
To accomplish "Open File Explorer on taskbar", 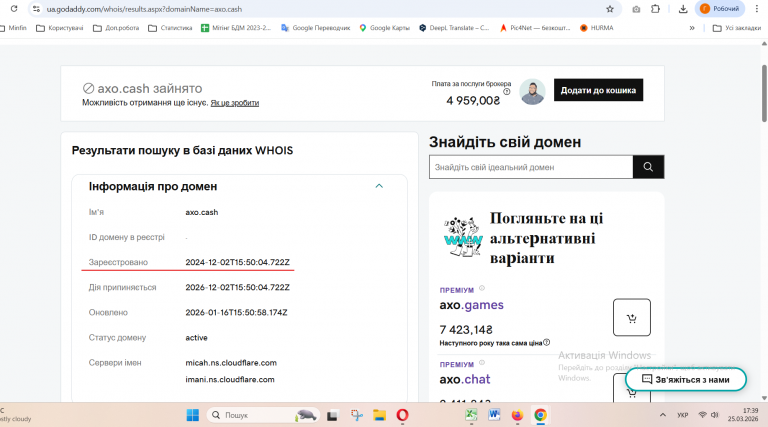I will click(x=379, y=415).
